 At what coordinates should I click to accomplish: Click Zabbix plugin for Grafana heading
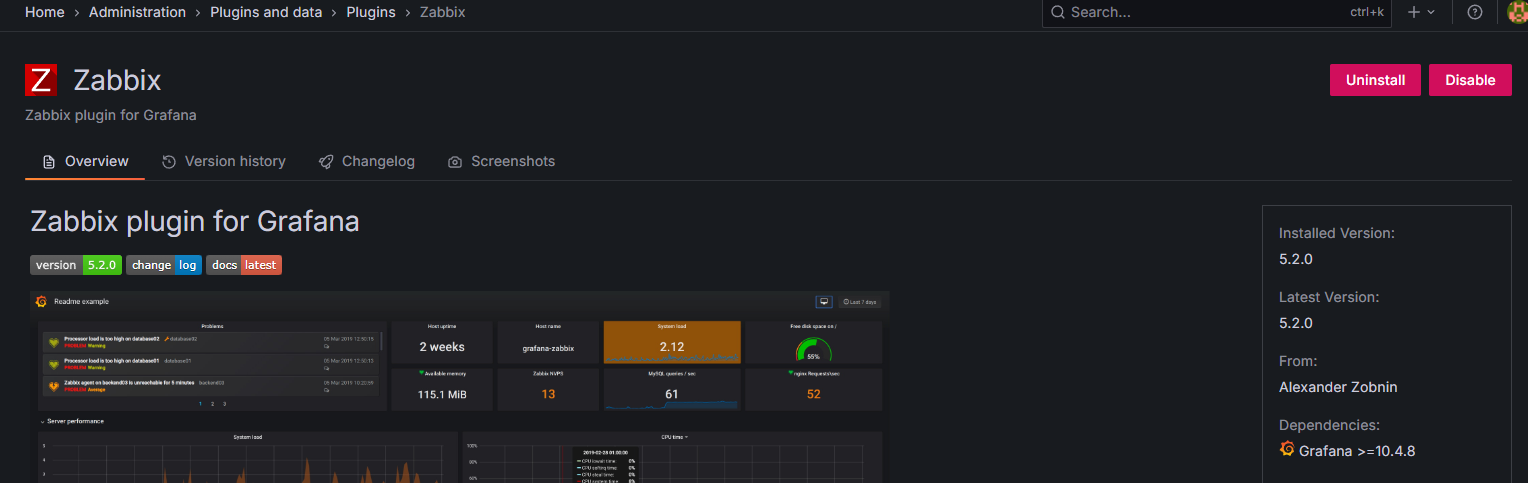[195, 221]
